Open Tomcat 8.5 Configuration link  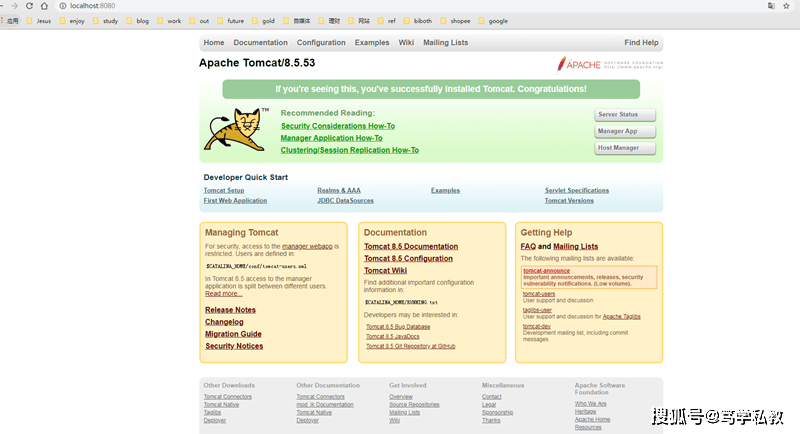(408, 259)
